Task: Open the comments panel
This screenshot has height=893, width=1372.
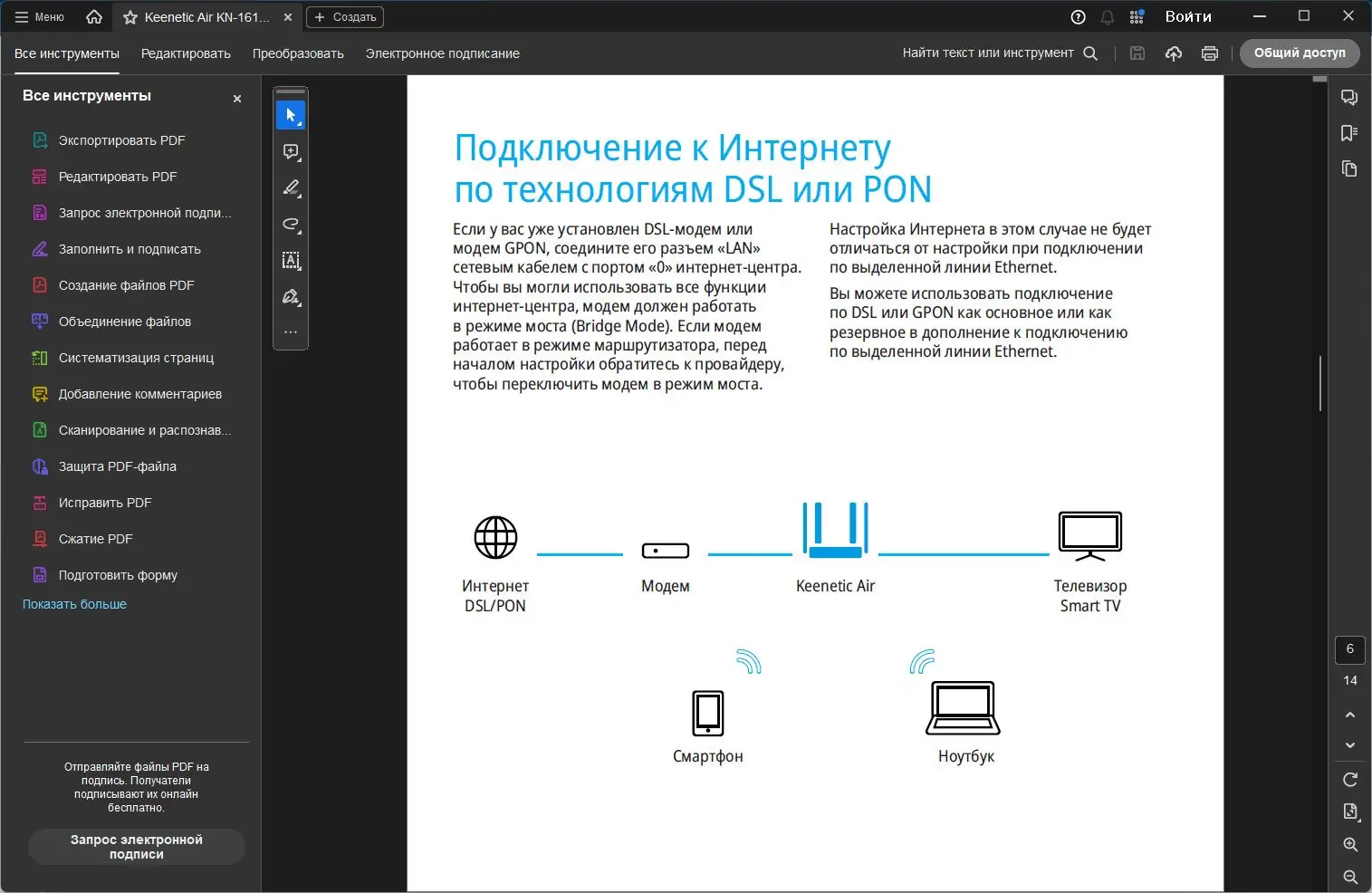Action: tap(1350, 97)
